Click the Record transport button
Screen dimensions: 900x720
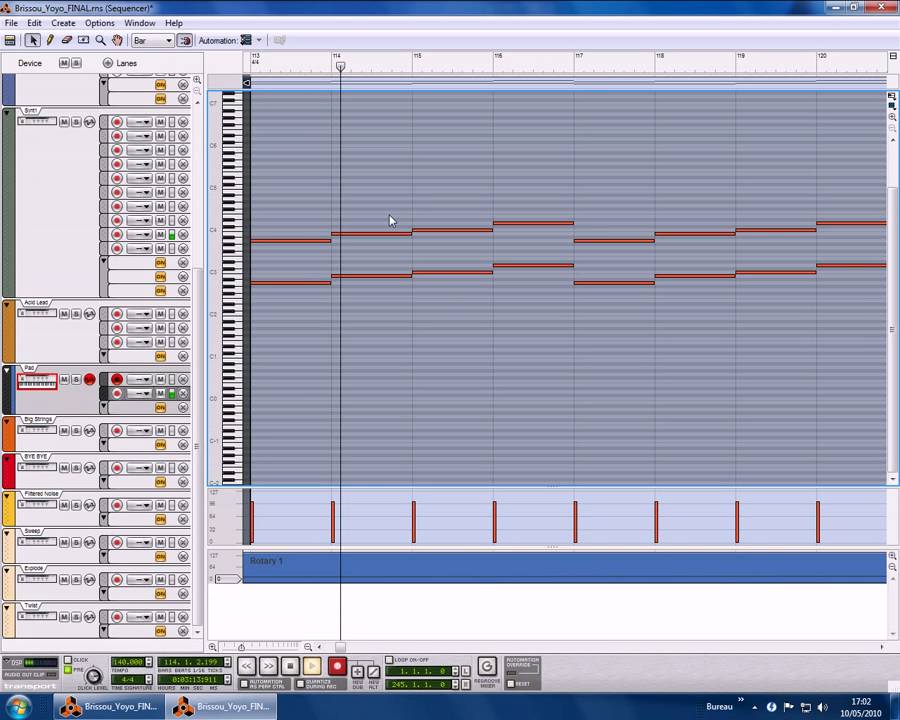[x=338, y=666]
